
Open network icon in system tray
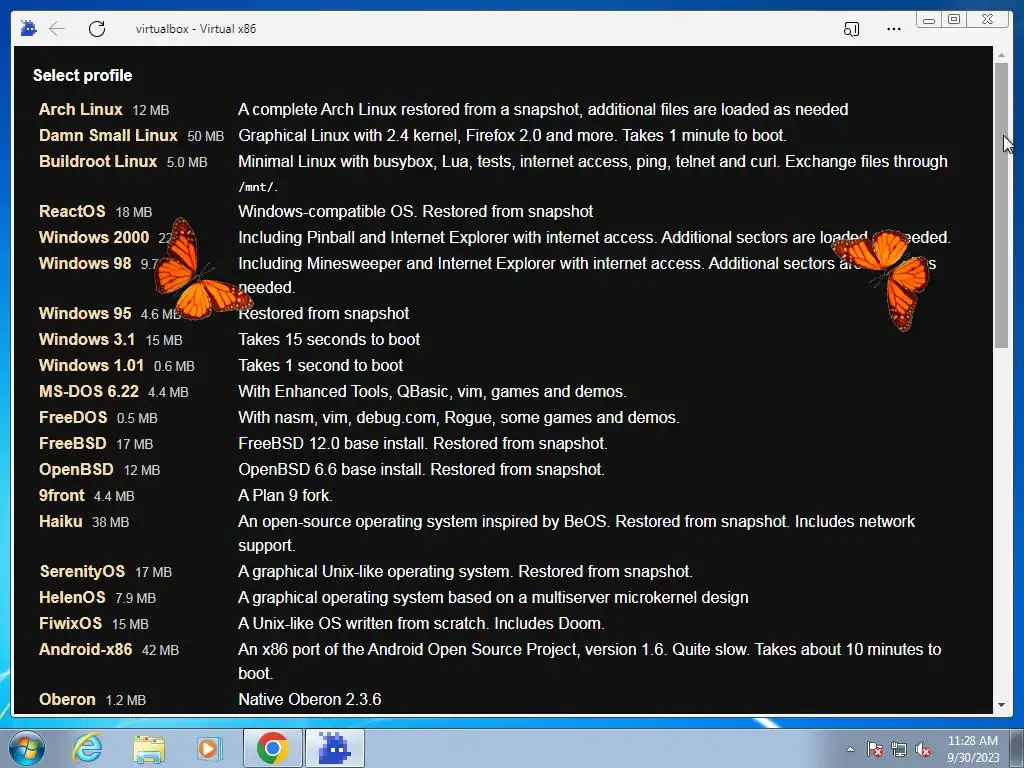[899, 749]
